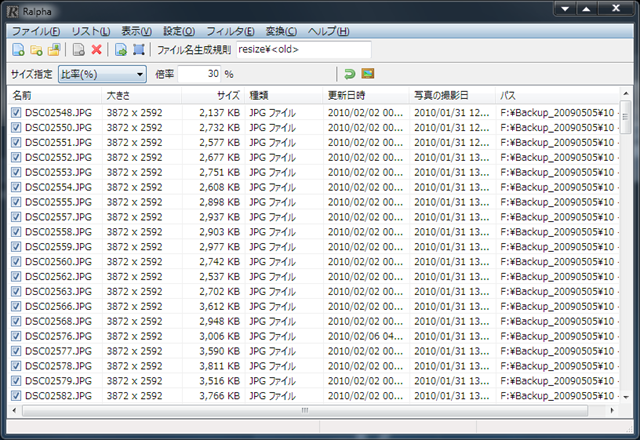
Task: Select the DSC02559.JPG file name
Action: click(58, 247)
